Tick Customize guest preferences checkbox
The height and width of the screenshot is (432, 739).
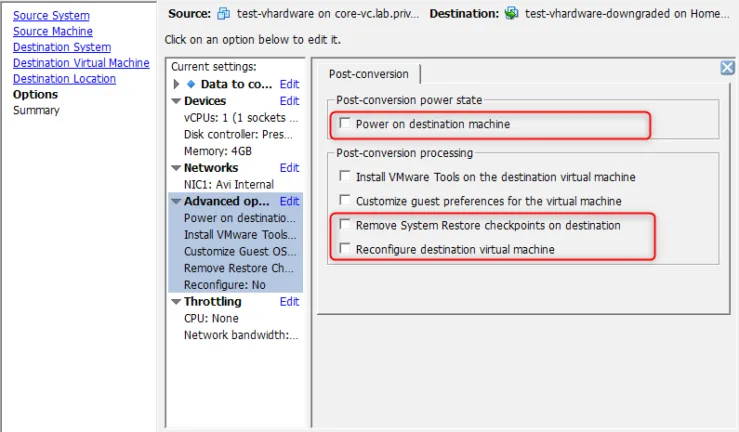(x=345, y=200)
